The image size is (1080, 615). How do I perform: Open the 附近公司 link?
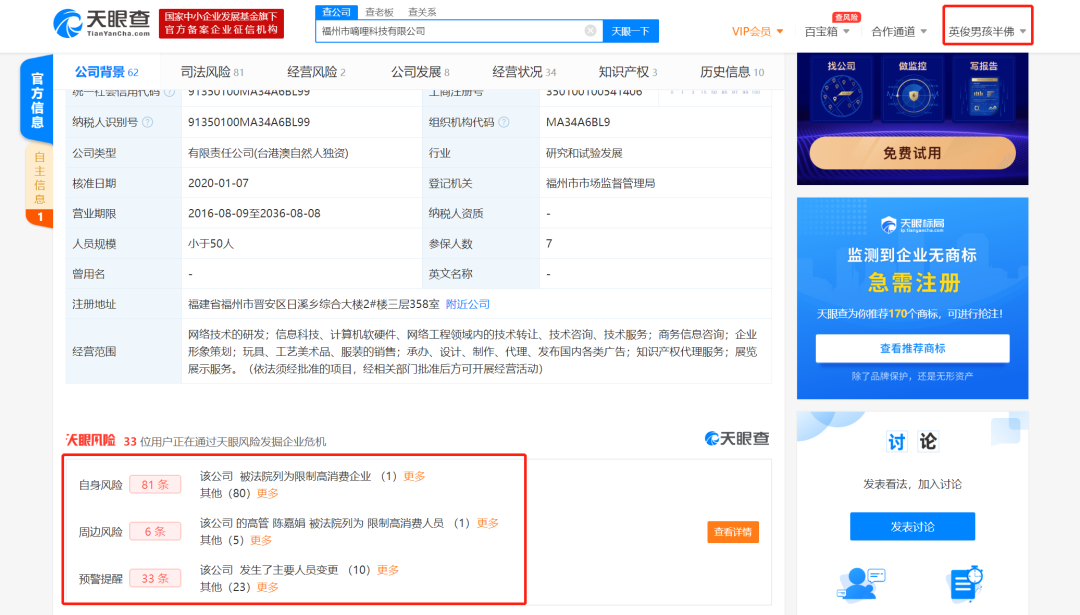[467, 304]
